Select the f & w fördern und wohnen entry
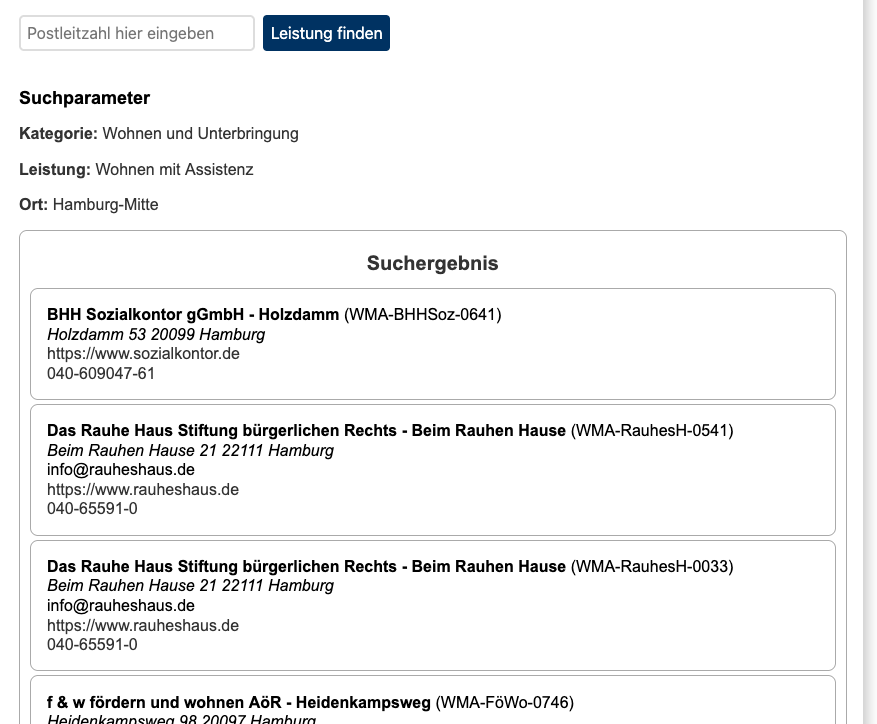Image resolution: width=877 pixels, height=724 pixels. point(238,703)
